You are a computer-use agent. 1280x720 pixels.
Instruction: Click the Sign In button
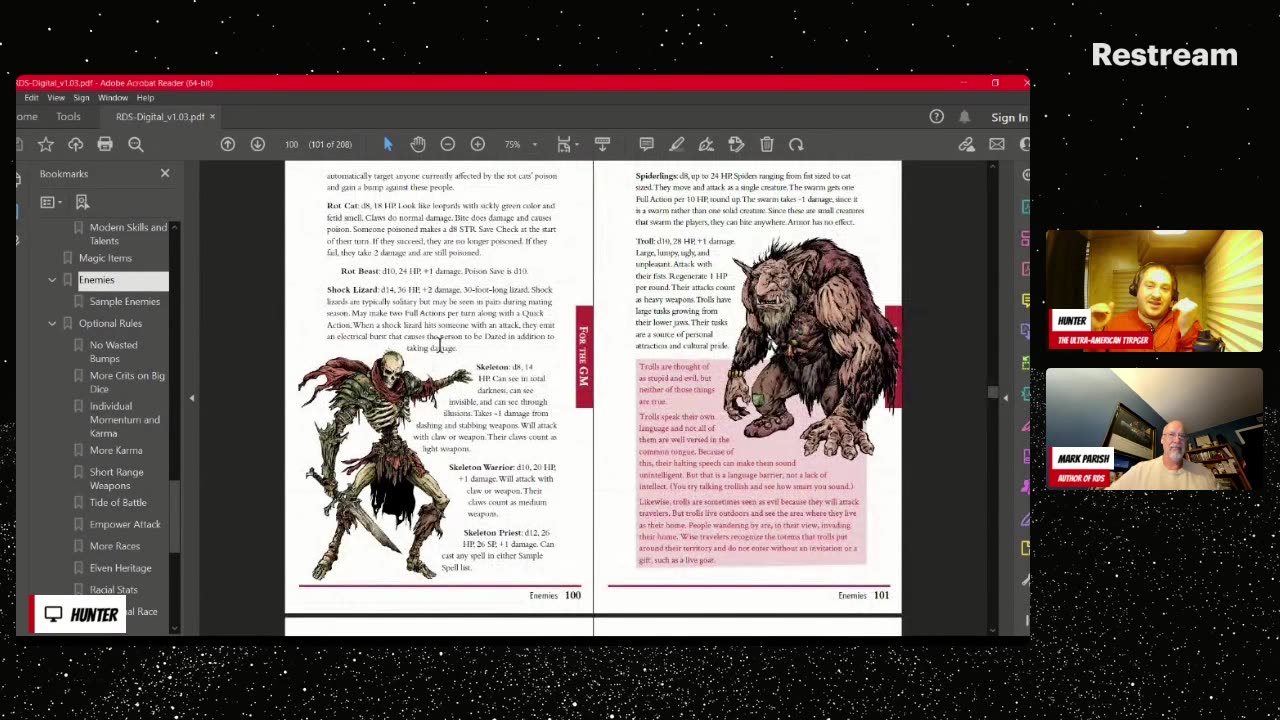click(x=1009, y=117)
